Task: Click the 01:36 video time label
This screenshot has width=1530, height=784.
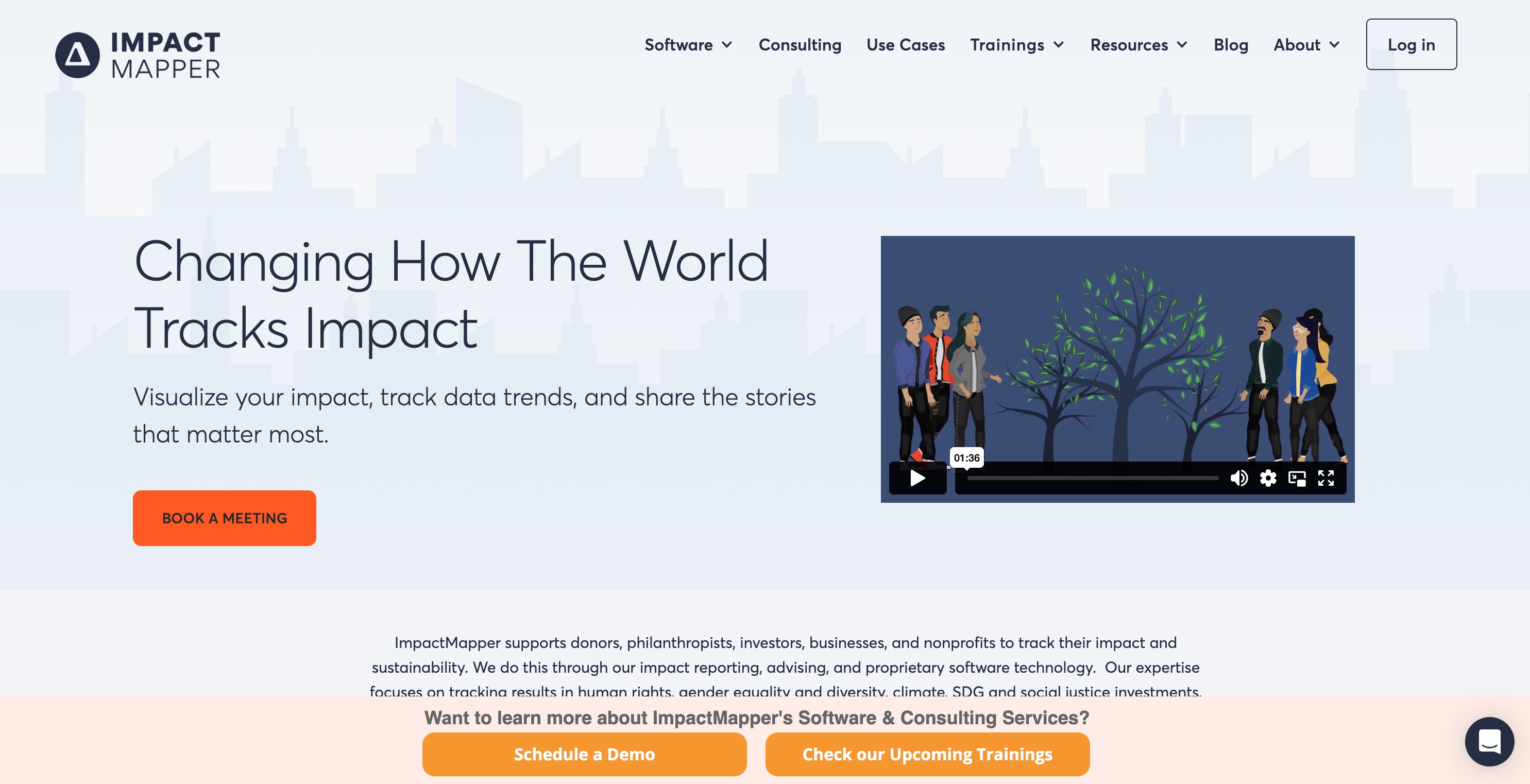Action: tap(966, 458)
